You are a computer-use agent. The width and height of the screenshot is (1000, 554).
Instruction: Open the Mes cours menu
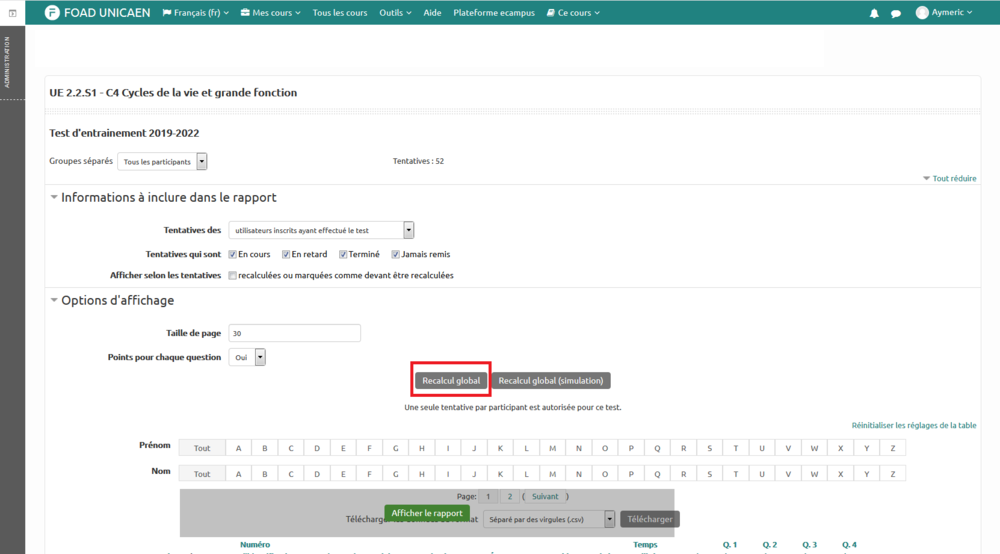coord(271,13)
